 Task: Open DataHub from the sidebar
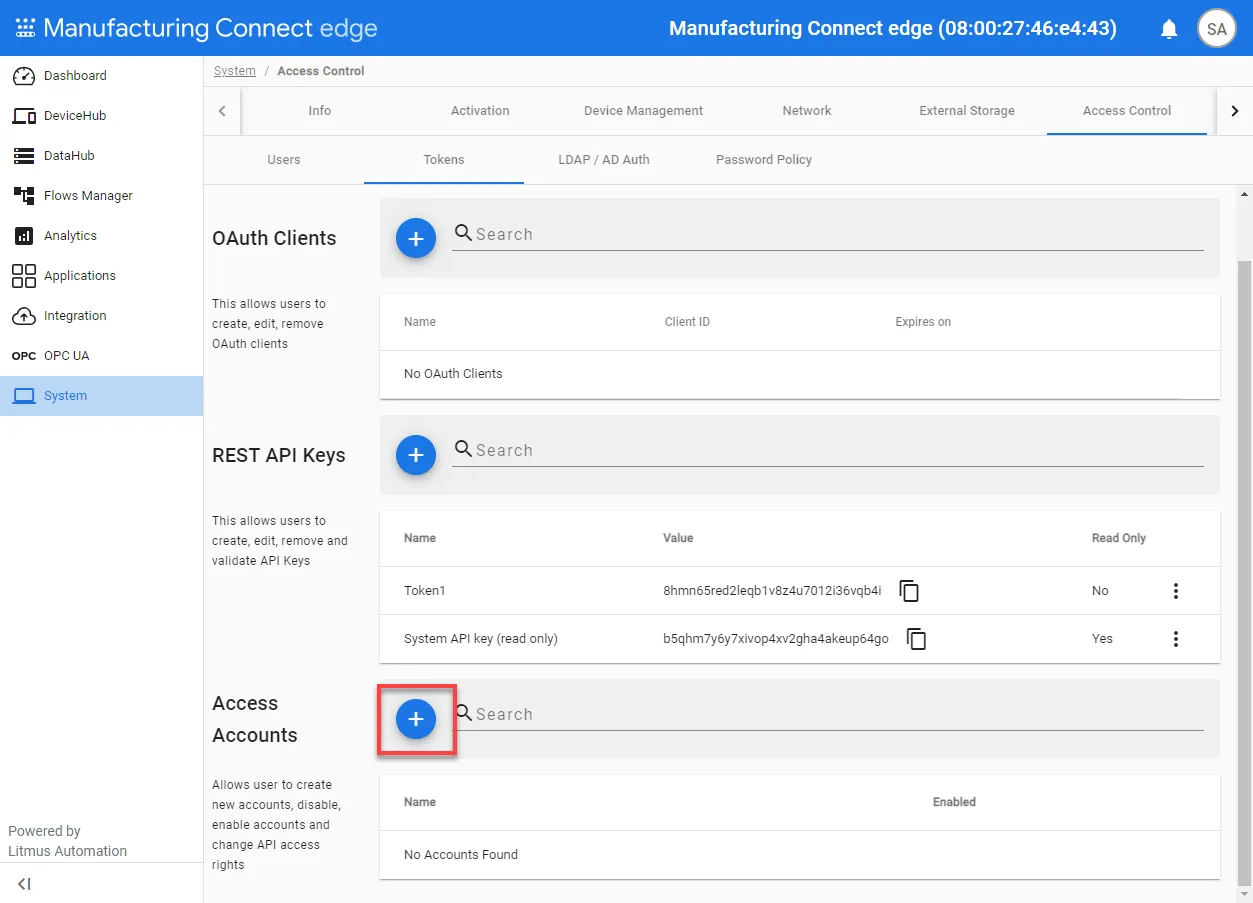coord(101,156)
